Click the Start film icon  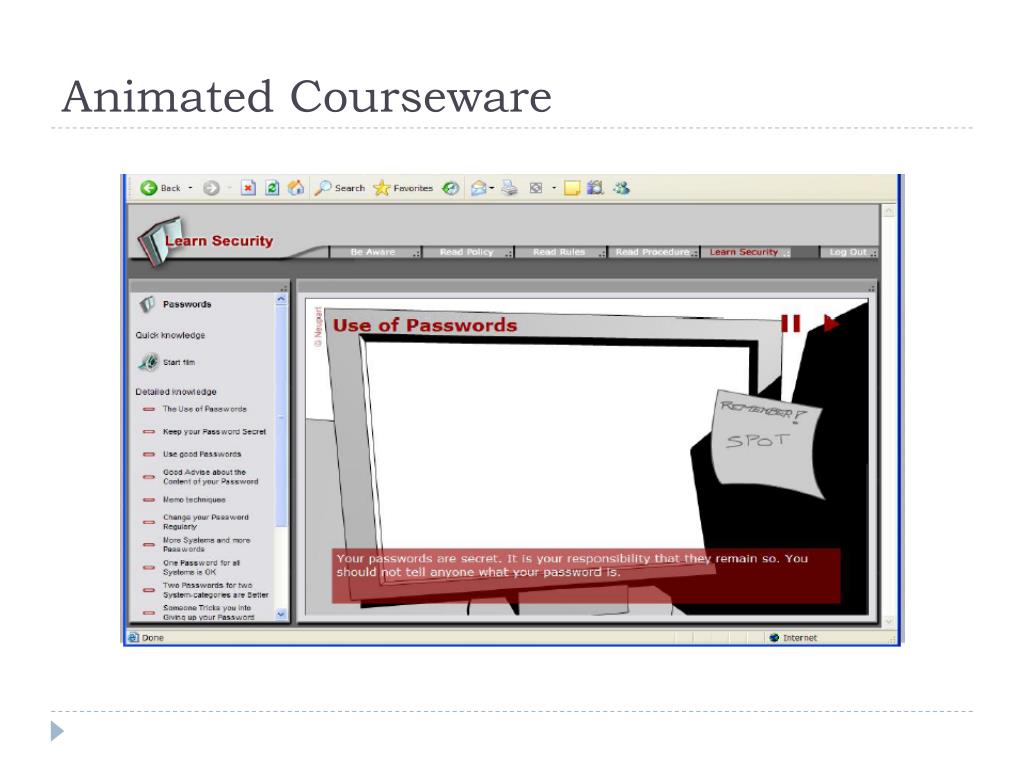(148, 362)
